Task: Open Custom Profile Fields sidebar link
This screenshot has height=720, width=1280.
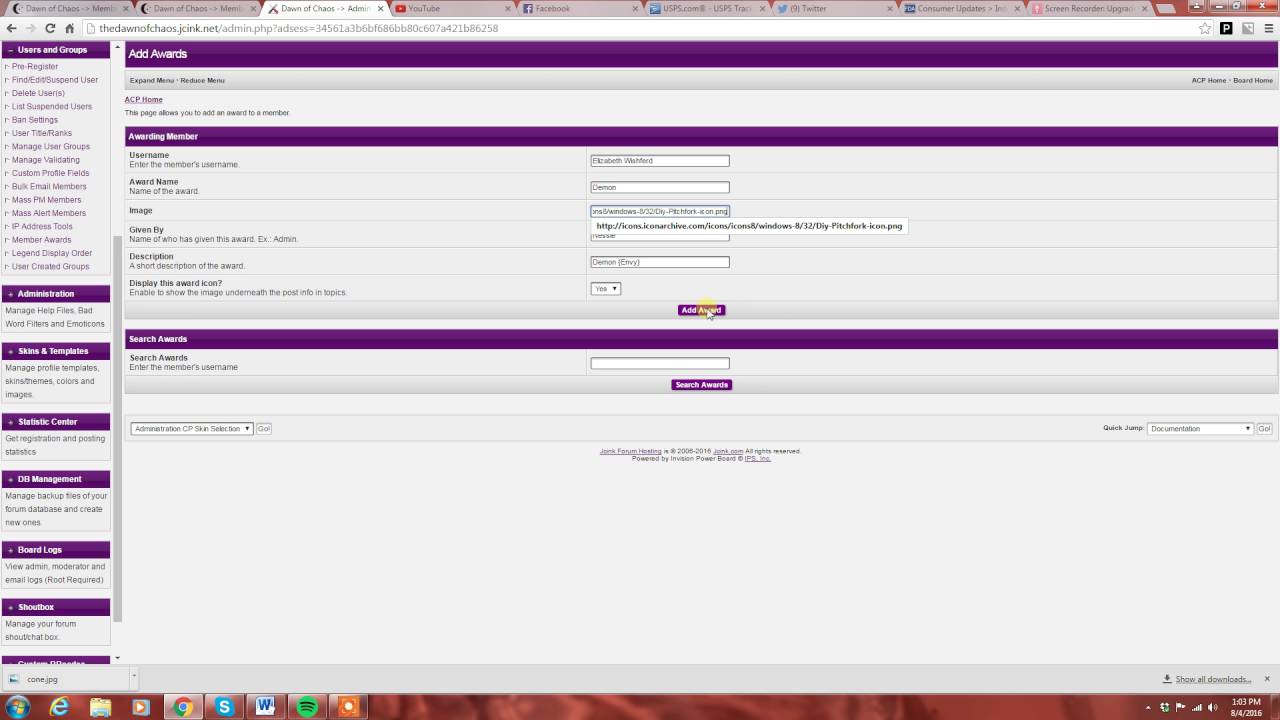Action: point(50,173)
